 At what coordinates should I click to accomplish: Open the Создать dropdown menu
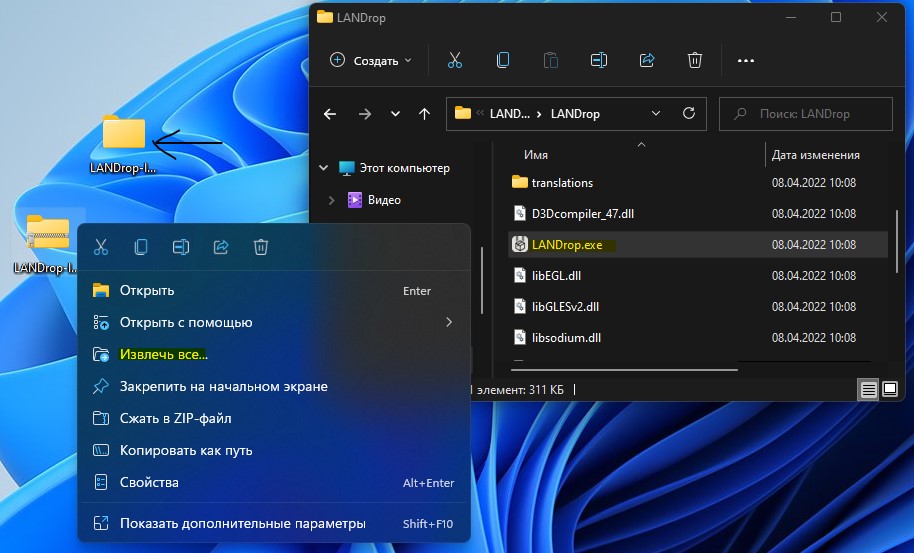click(370, 61)
